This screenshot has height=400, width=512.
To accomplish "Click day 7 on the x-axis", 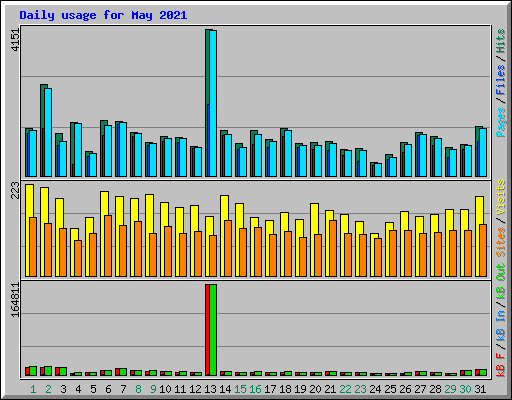I will click(123, 389).
